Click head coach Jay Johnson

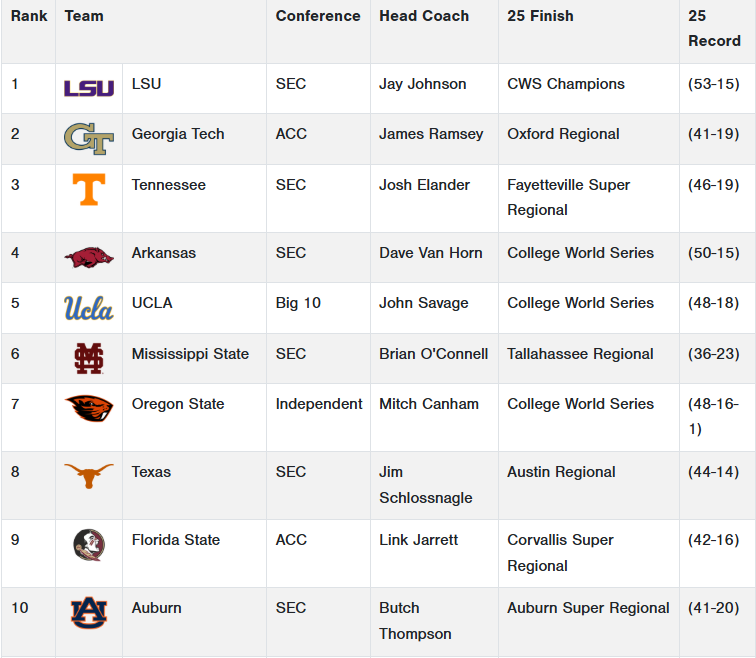tap(422, 84)
